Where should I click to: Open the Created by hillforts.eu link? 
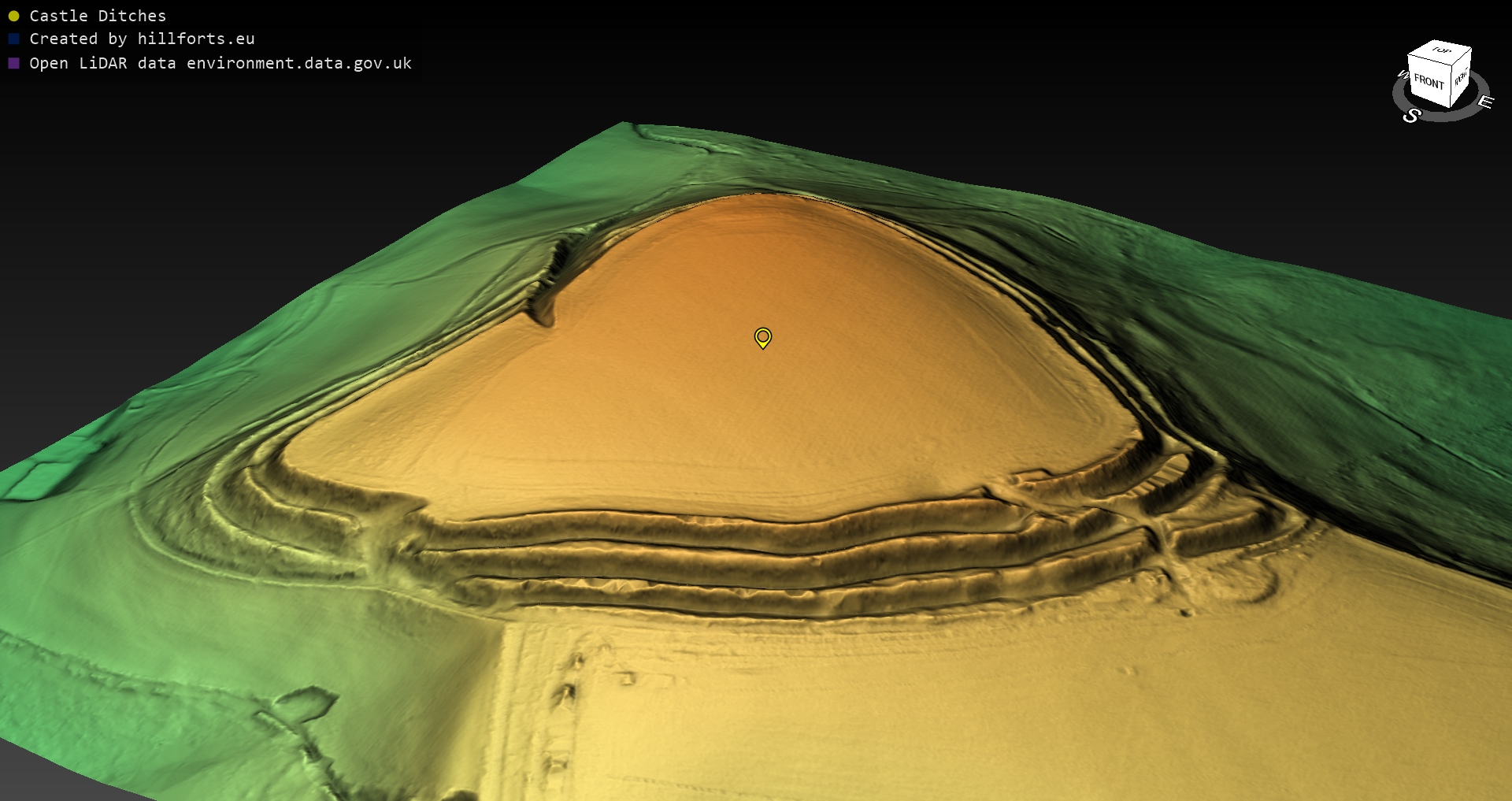coord(142,39)
